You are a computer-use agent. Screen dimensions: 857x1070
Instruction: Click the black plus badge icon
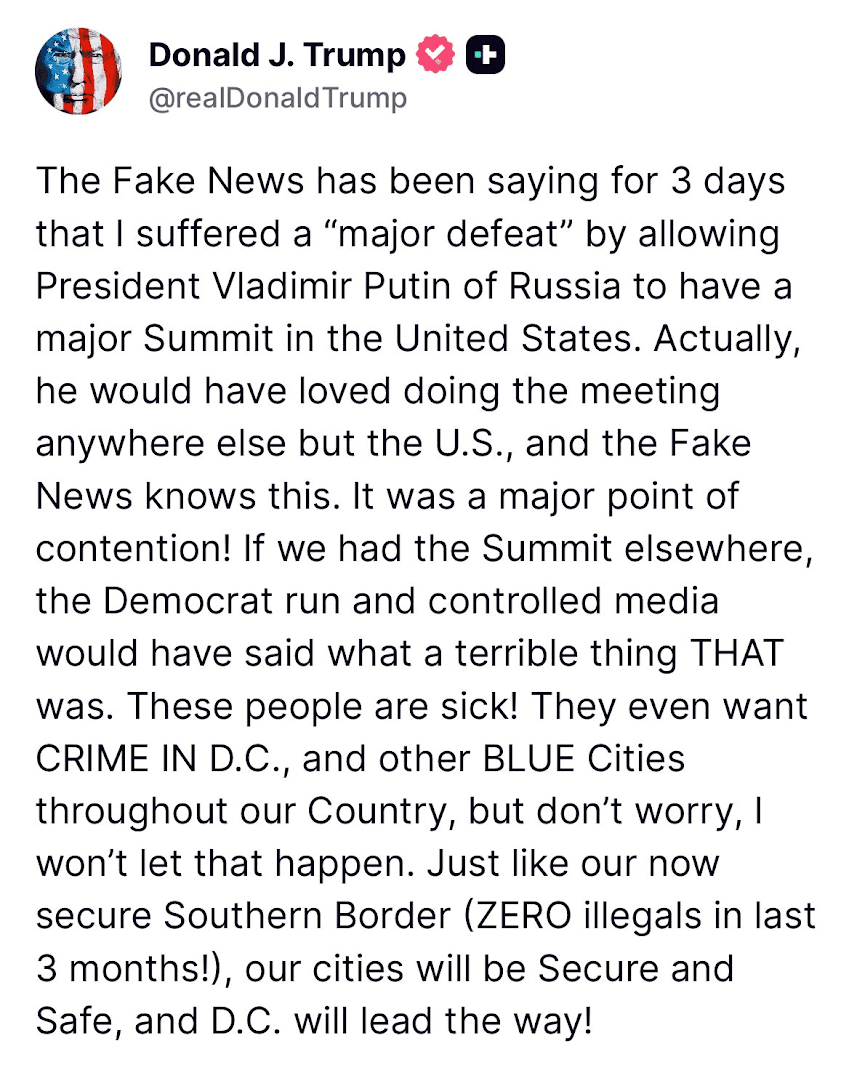pyautogui.click(x=486, y=56)
